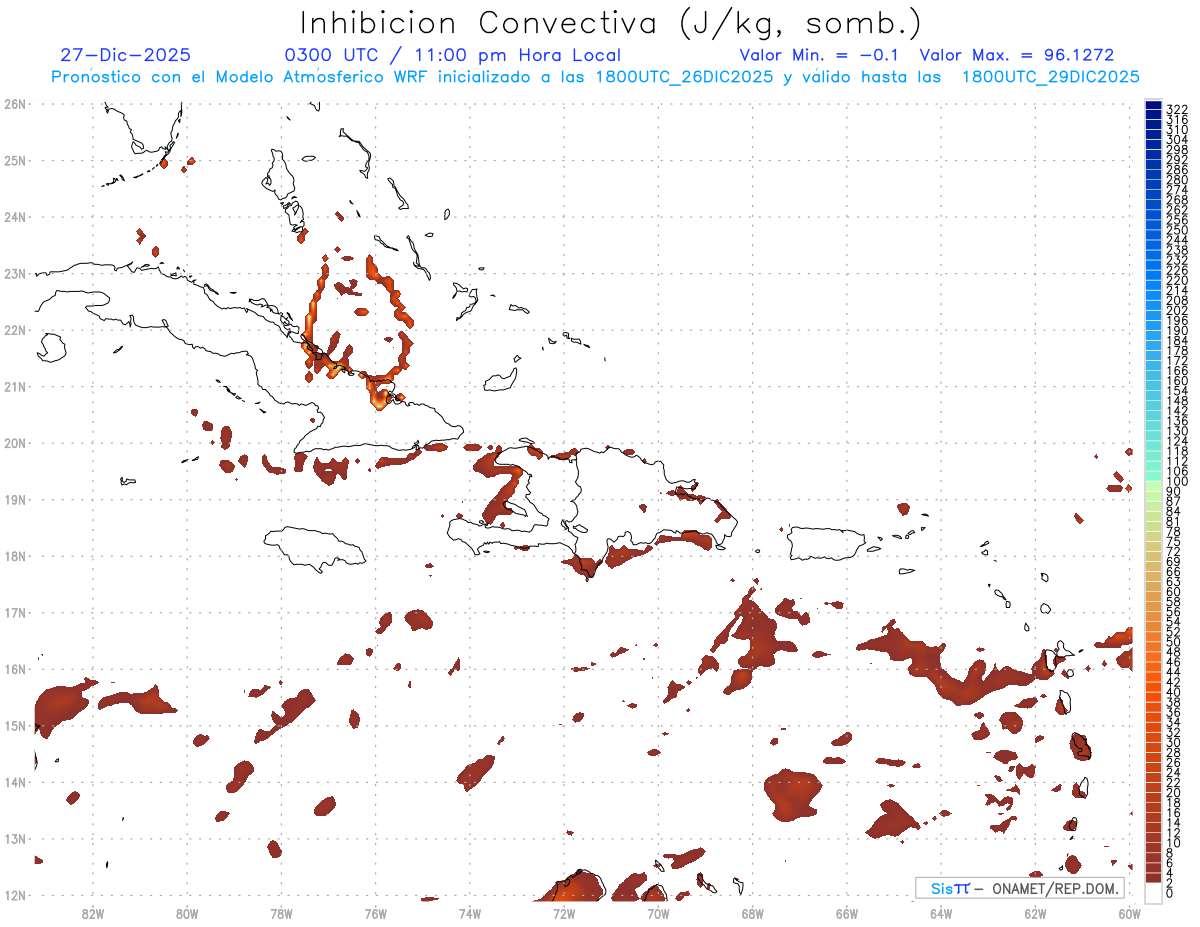Image resolution: width=1200 pixels, height=927 pixels.
Task: Click the 16N latitude label
Action: coord(15,669)
